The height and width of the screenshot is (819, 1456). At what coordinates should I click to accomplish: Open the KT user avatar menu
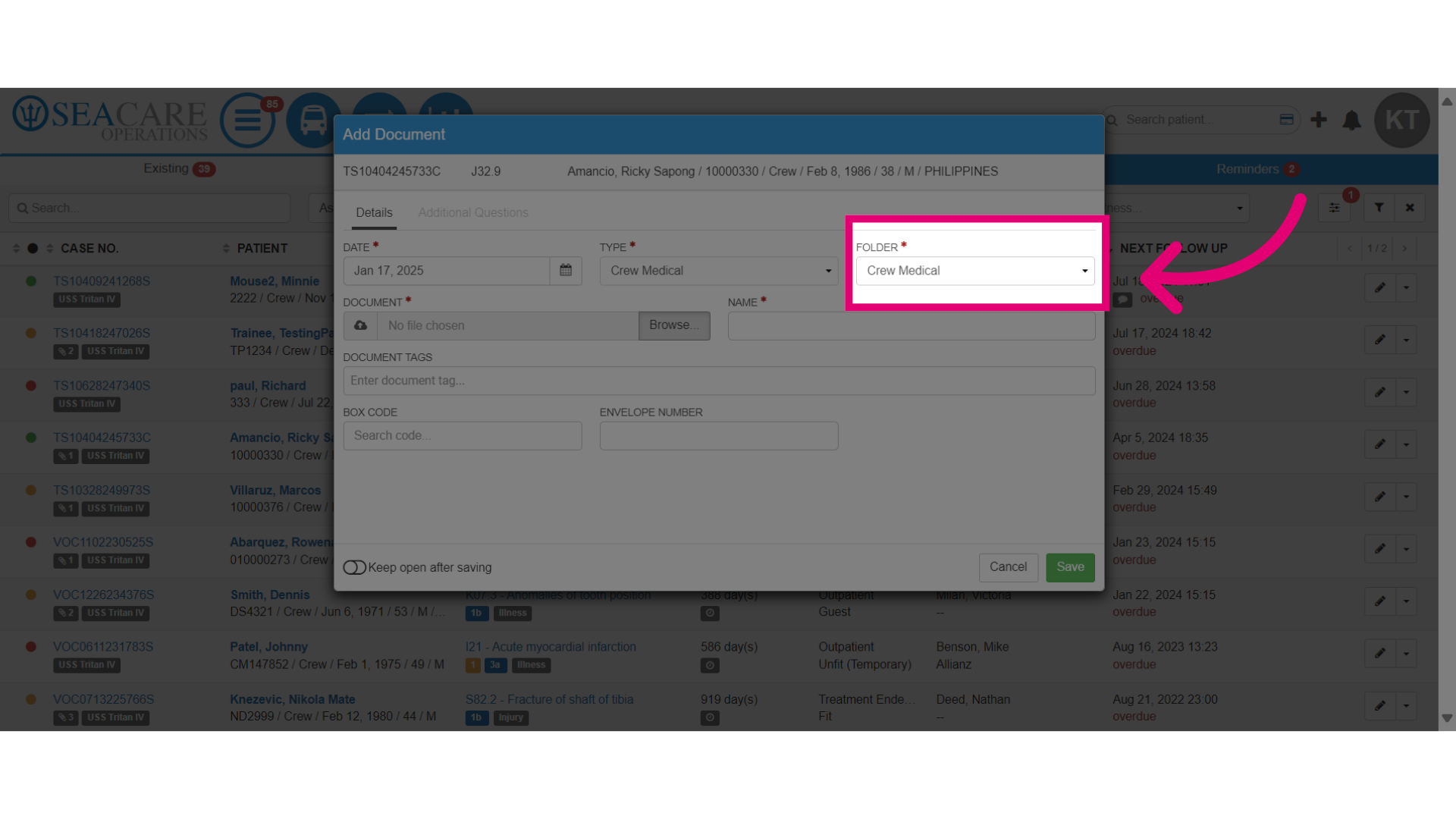[x=1401, y=120]
